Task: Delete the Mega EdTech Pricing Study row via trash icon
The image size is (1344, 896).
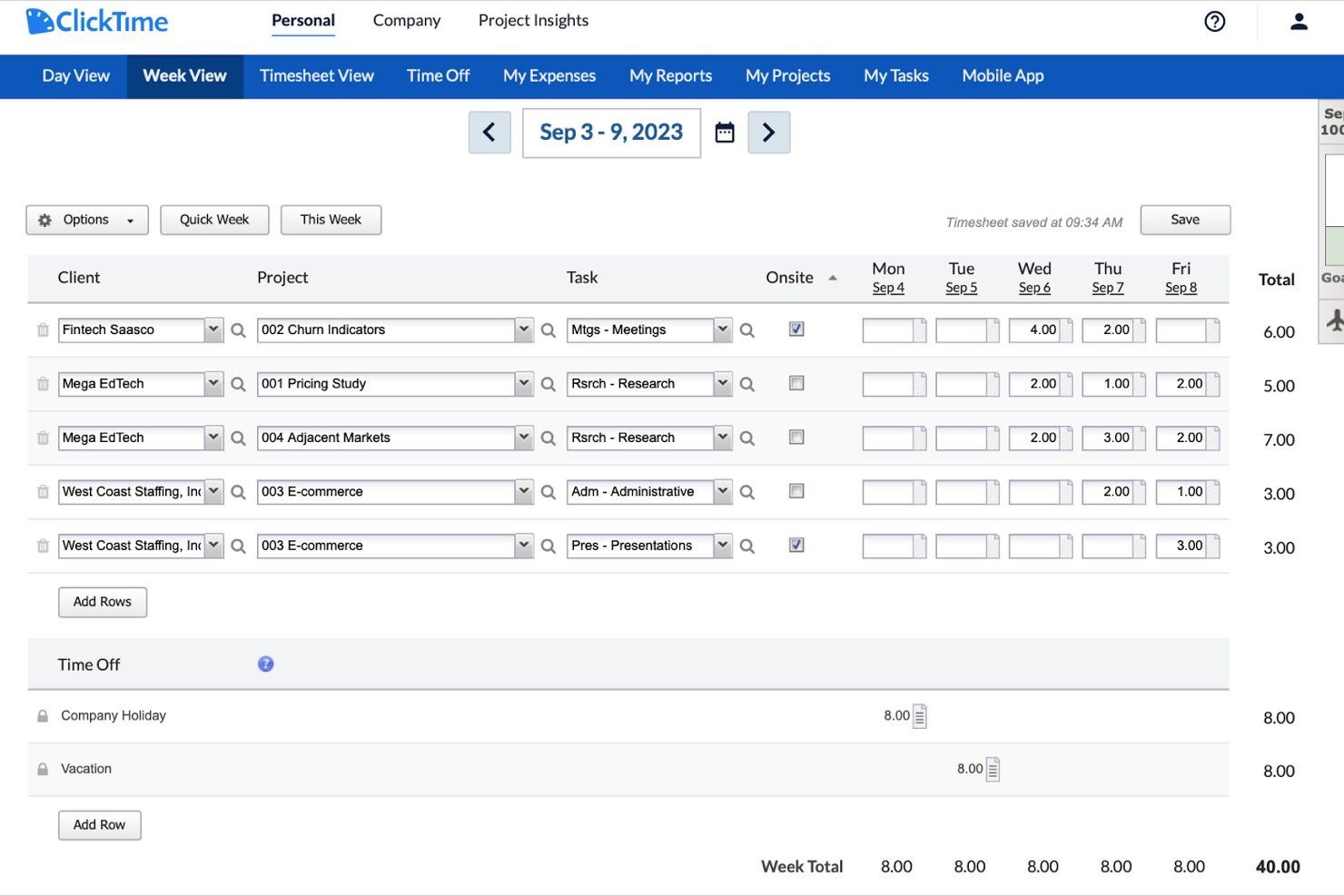Action: click(42, 383)
